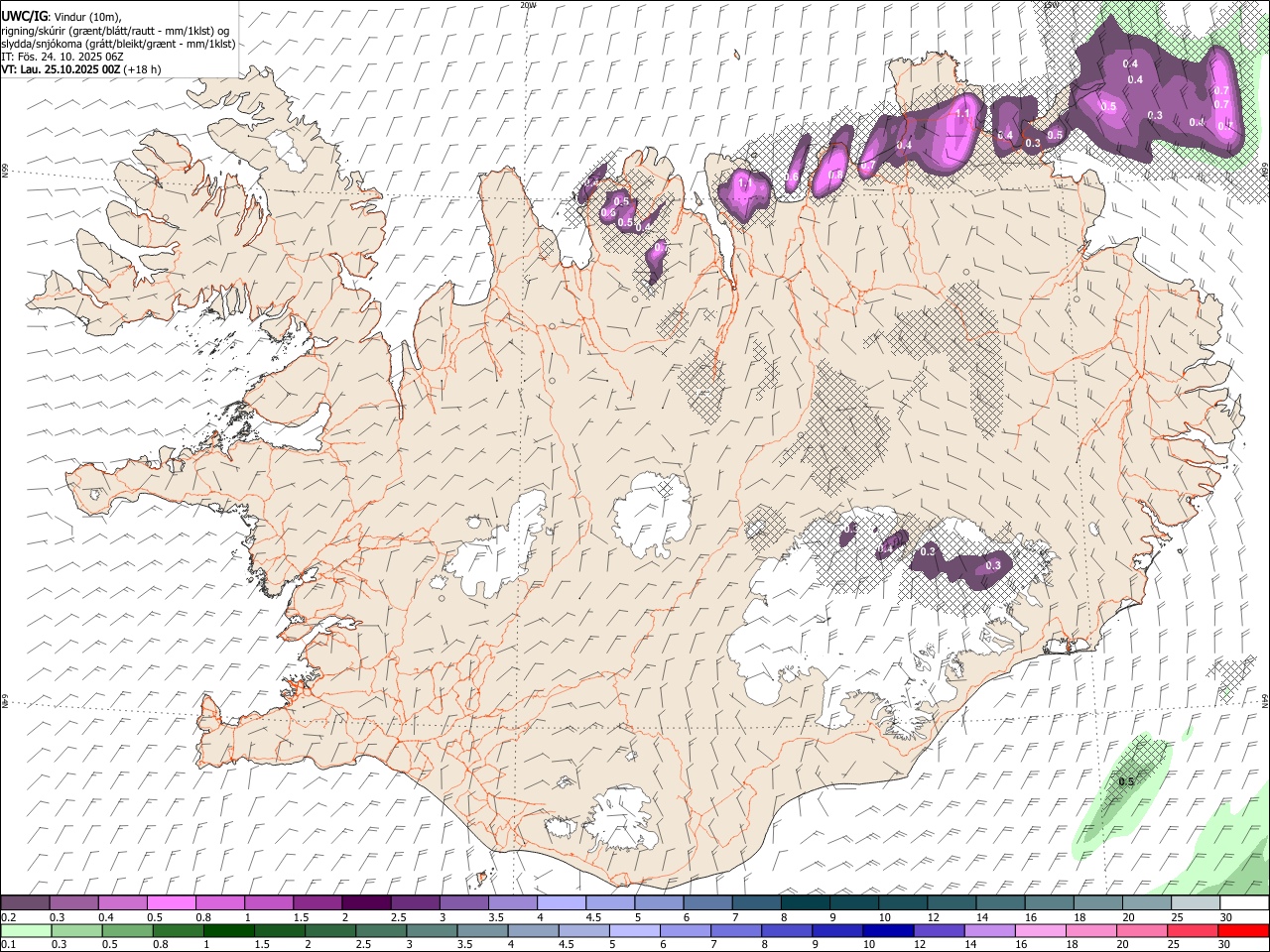Pick the lower legend green swatch labeled 0.5
Screen dimensions: 1270x952
[x=127, y=930]
